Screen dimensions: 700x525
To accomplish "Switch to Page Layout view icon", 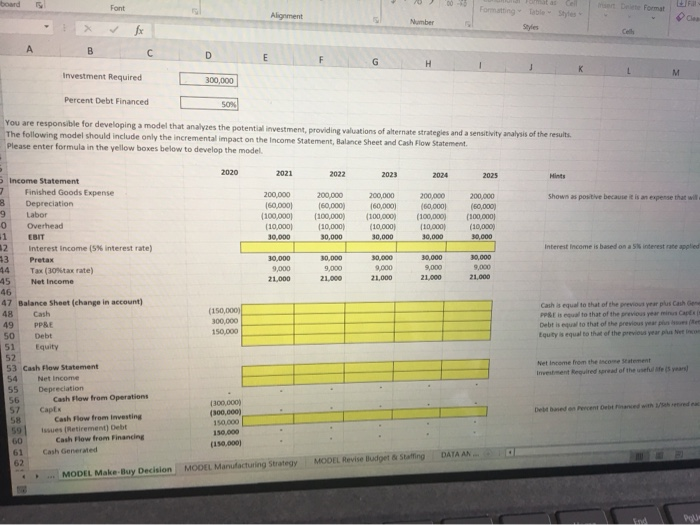I will [x=659, y=456].
